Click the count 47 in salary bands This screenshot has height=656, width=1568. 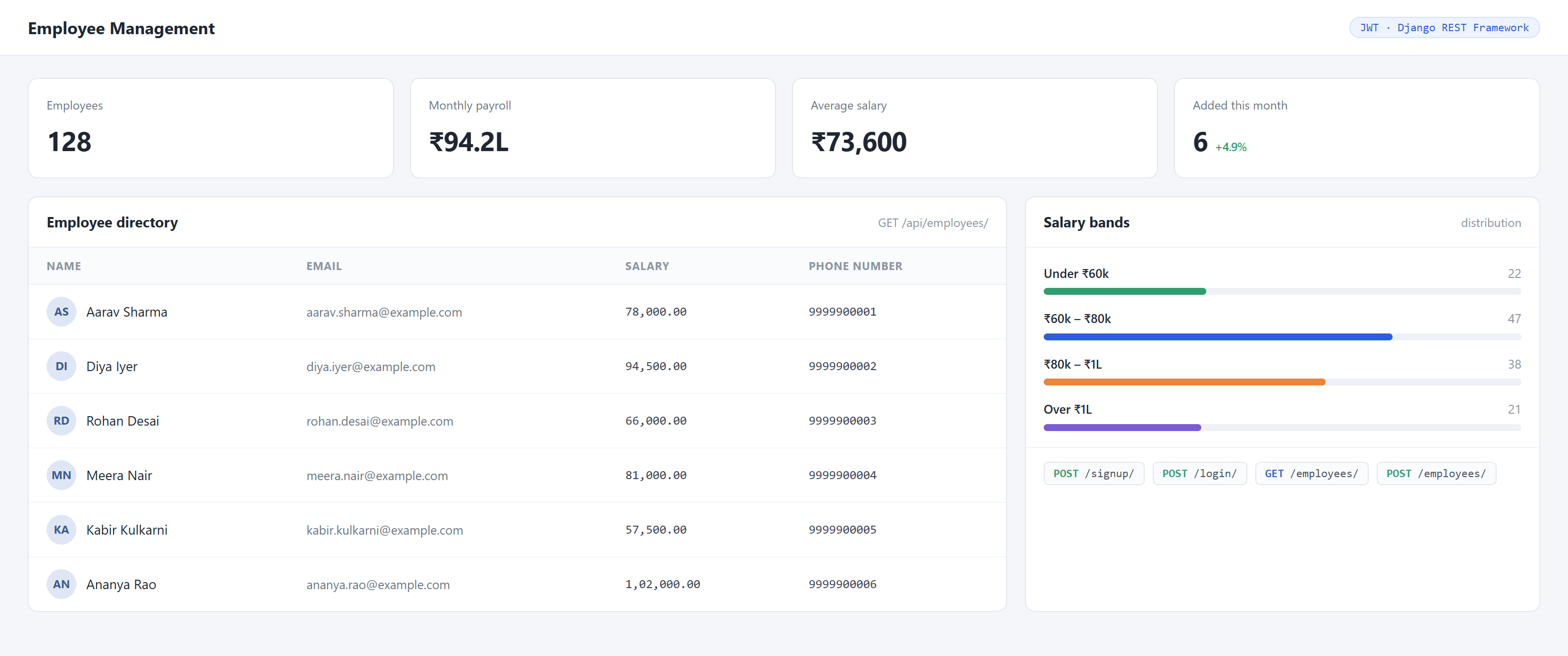point(1514,319)
